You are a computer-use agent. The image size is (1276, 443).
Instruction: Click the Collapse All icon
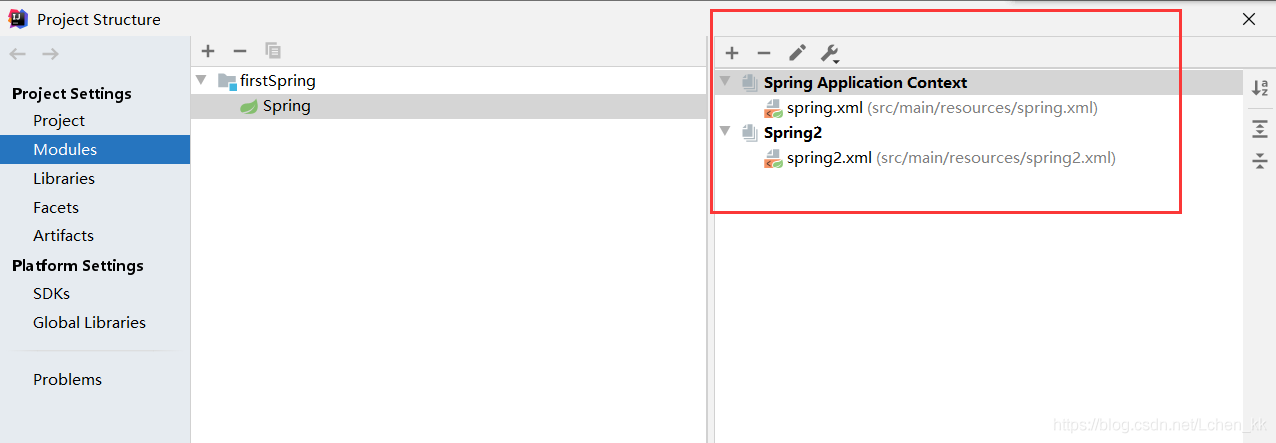(1260, 161)
